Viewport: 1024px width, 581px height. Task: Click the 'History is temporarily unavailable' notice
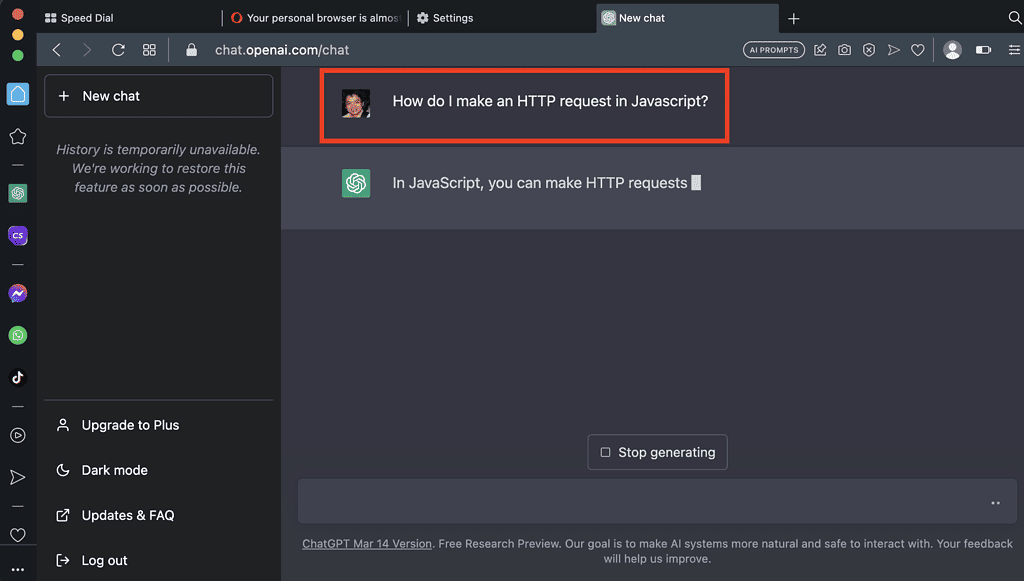point(158,168)
